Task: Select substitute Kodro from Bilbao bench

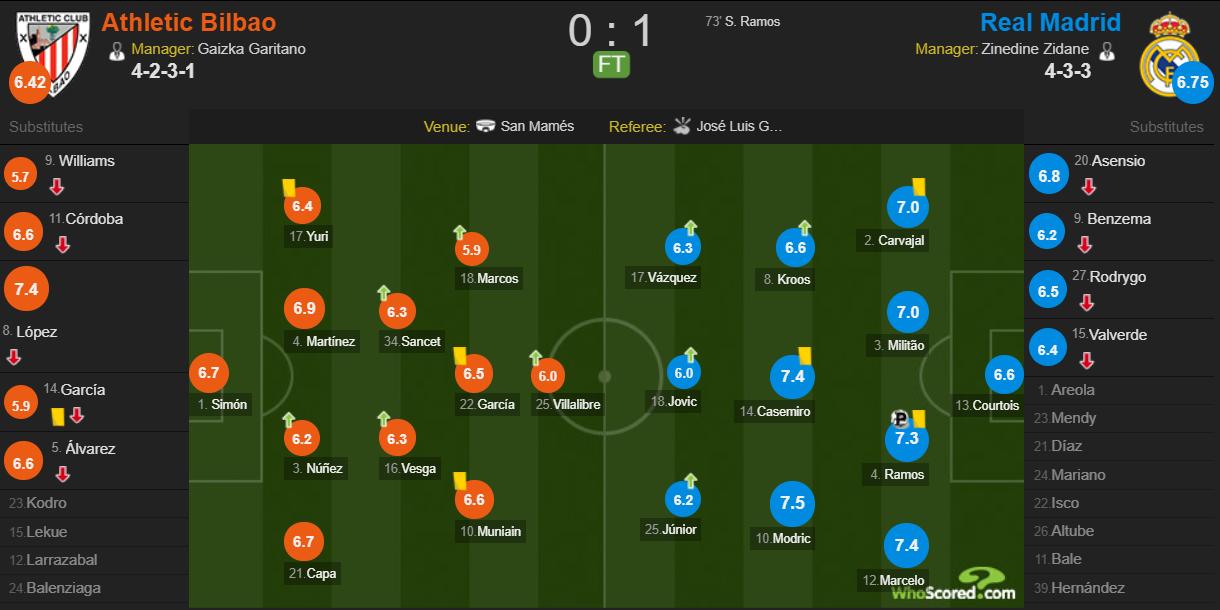Action: [x=46, y=503]
